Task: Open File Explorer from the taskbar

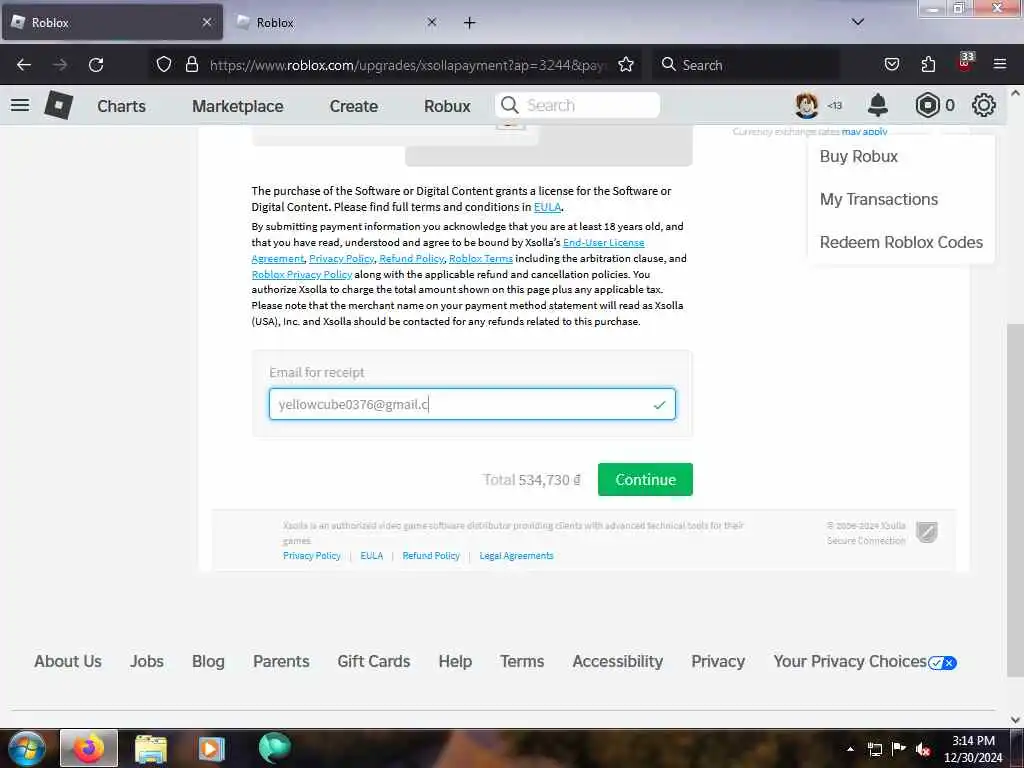Action: pyautogui.click(x=151, y=749)
